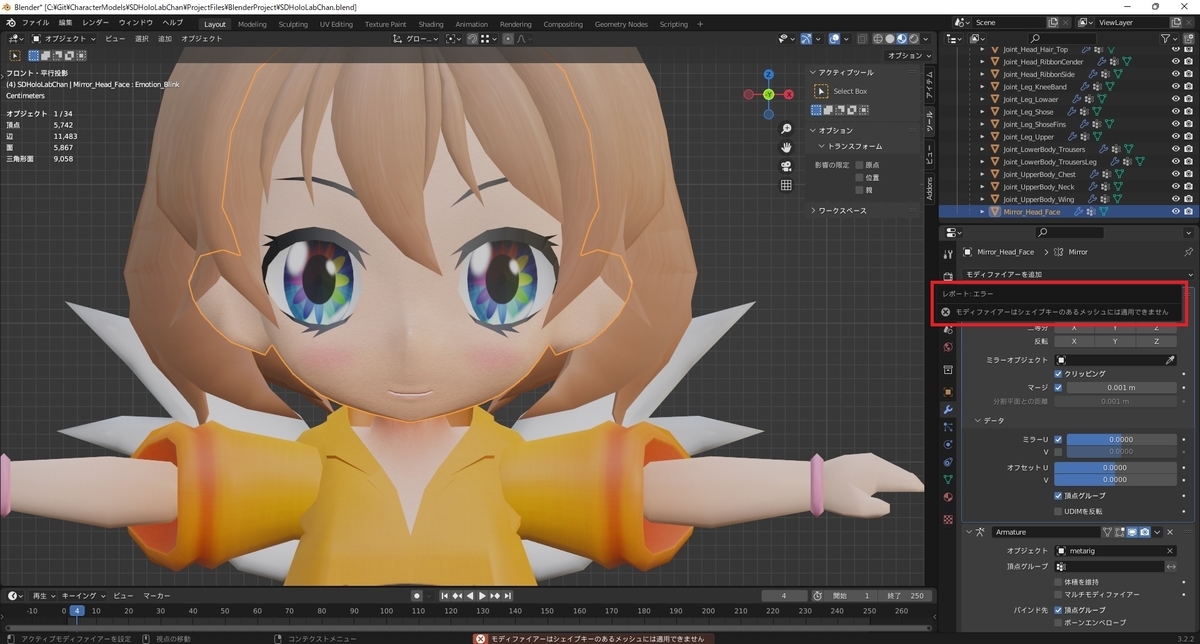1200x644 pixels.
Task: Click the Flip Z axis button
Action: 1156,341
